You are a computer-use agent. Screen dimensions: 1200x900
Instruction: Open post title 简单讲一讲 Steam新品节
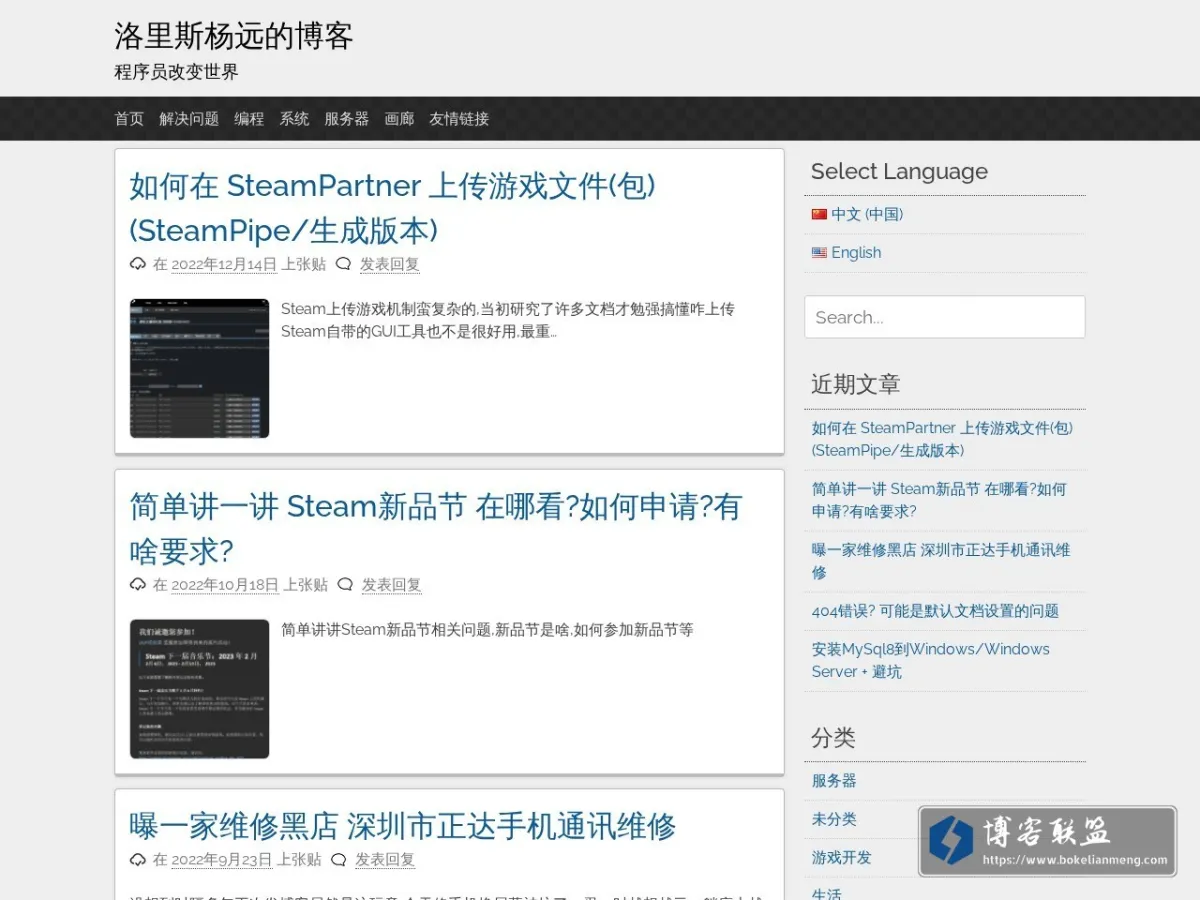[436, 528]
